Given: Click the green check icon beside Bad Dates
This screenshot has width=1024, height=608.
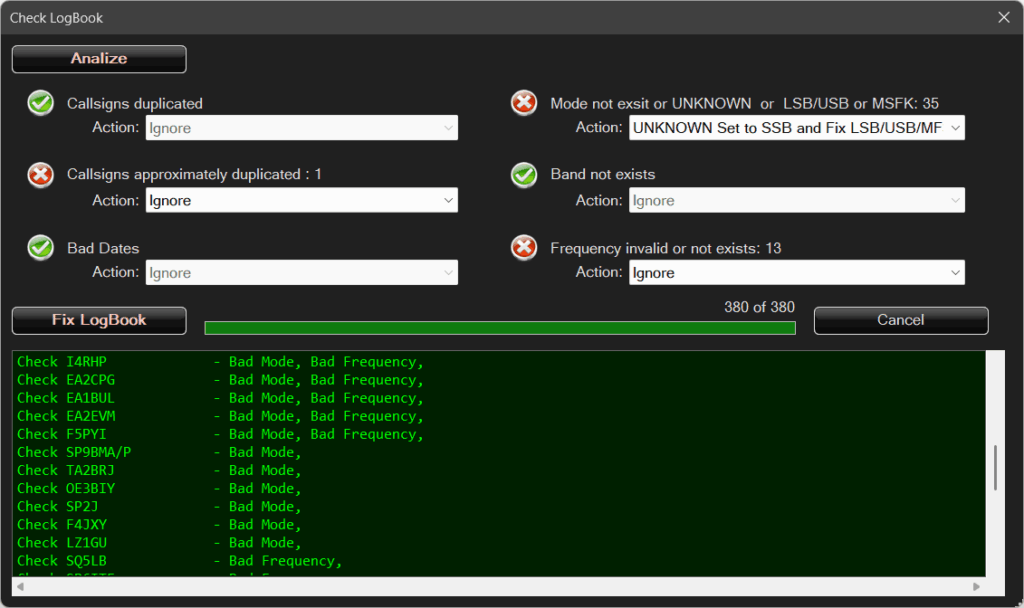Looking at the screenshot, I should pyautogui.click(x=41, y=248).
